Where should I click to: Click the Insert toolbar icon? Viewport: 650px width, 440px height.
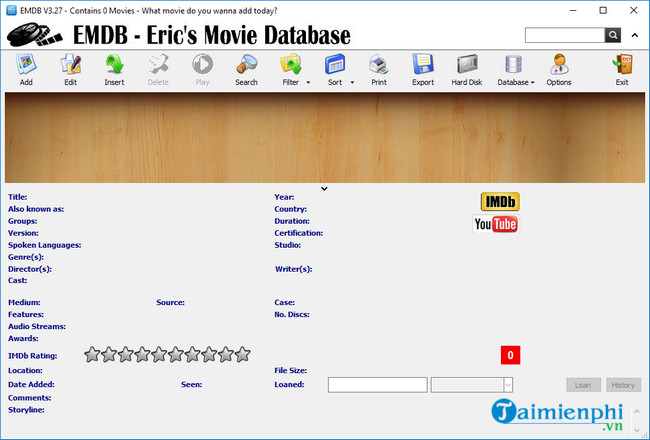(114, 69)
